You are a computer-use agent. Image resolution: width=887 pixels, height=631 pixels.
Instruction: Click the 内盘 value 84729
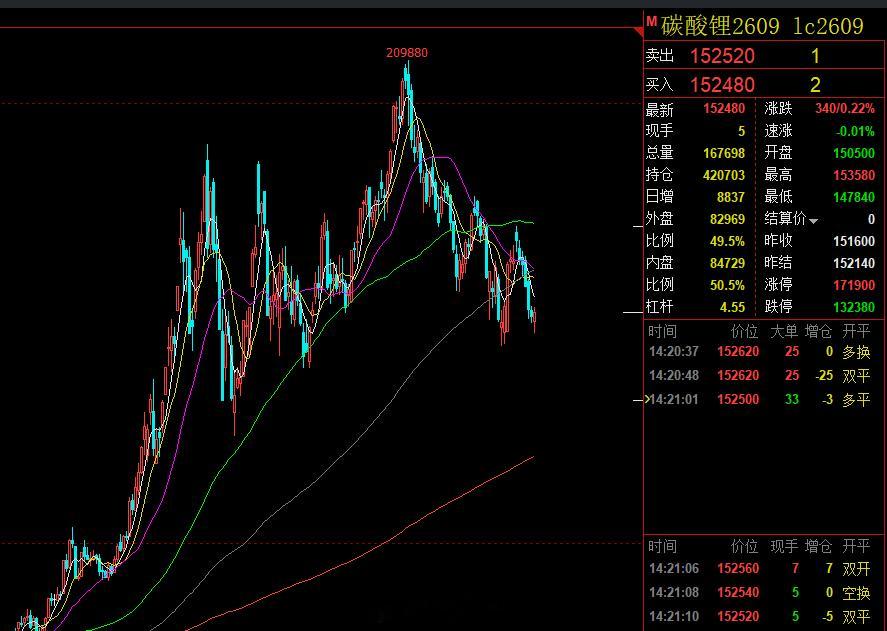pos(727,263)
